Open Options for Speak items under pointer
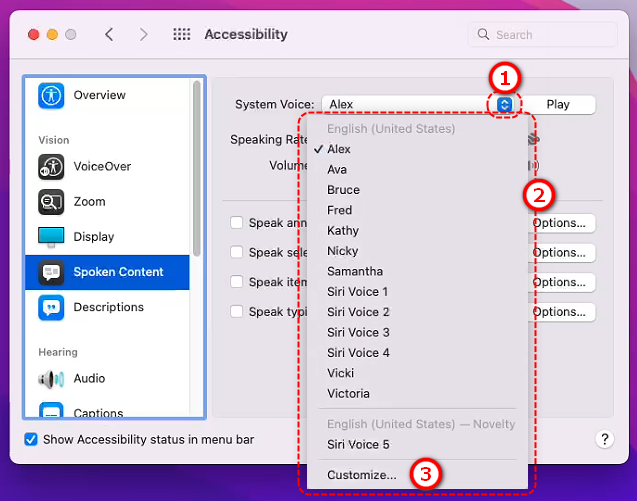Viewport: 637px width, 501px height. 561,282
